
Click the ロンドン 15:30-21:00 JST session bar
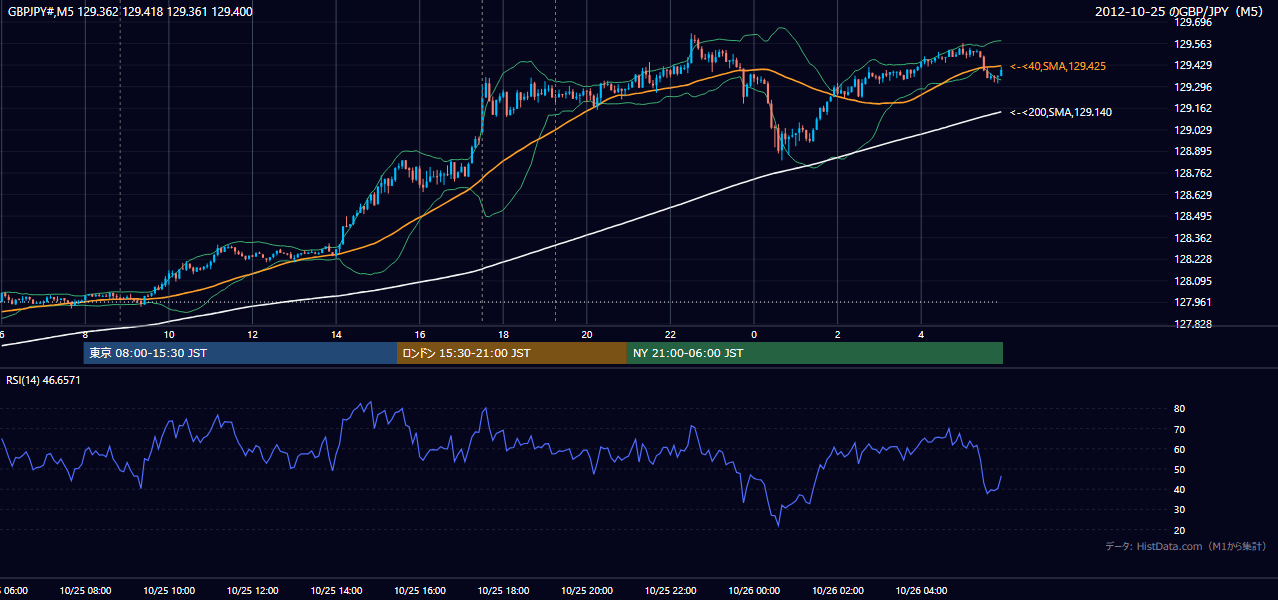click(512, 353)
